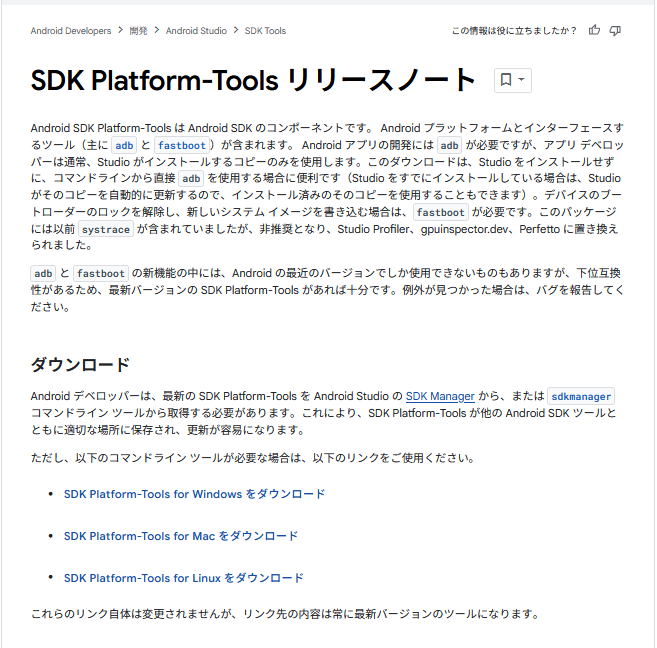Open the blue fastboot link in first paragraph
Screen dimensions: 657x648
[181, 145]
